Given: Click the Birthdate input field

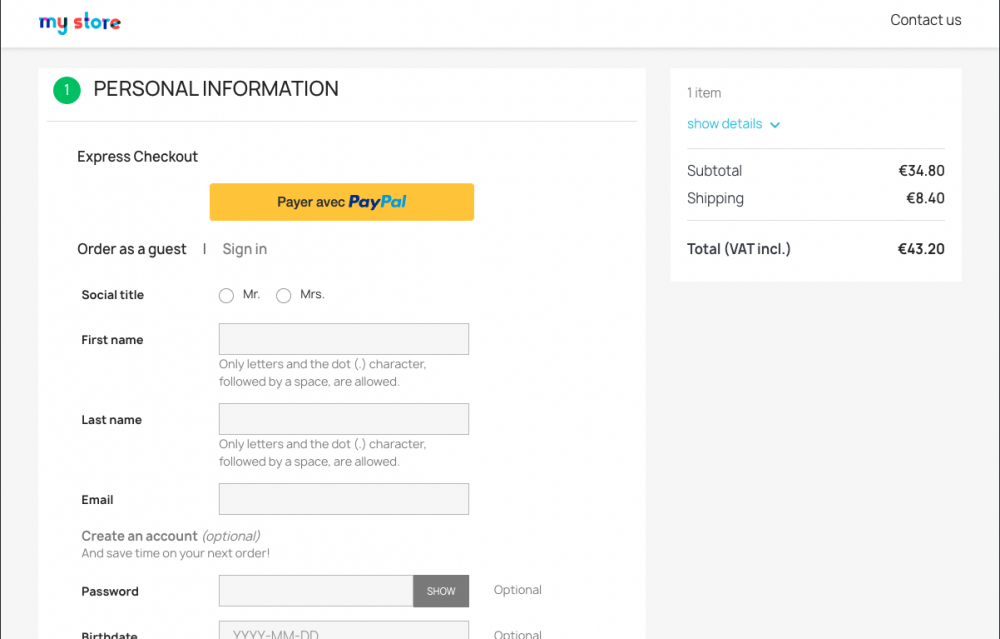Looking at the screenshot, I should click(343, 631).
